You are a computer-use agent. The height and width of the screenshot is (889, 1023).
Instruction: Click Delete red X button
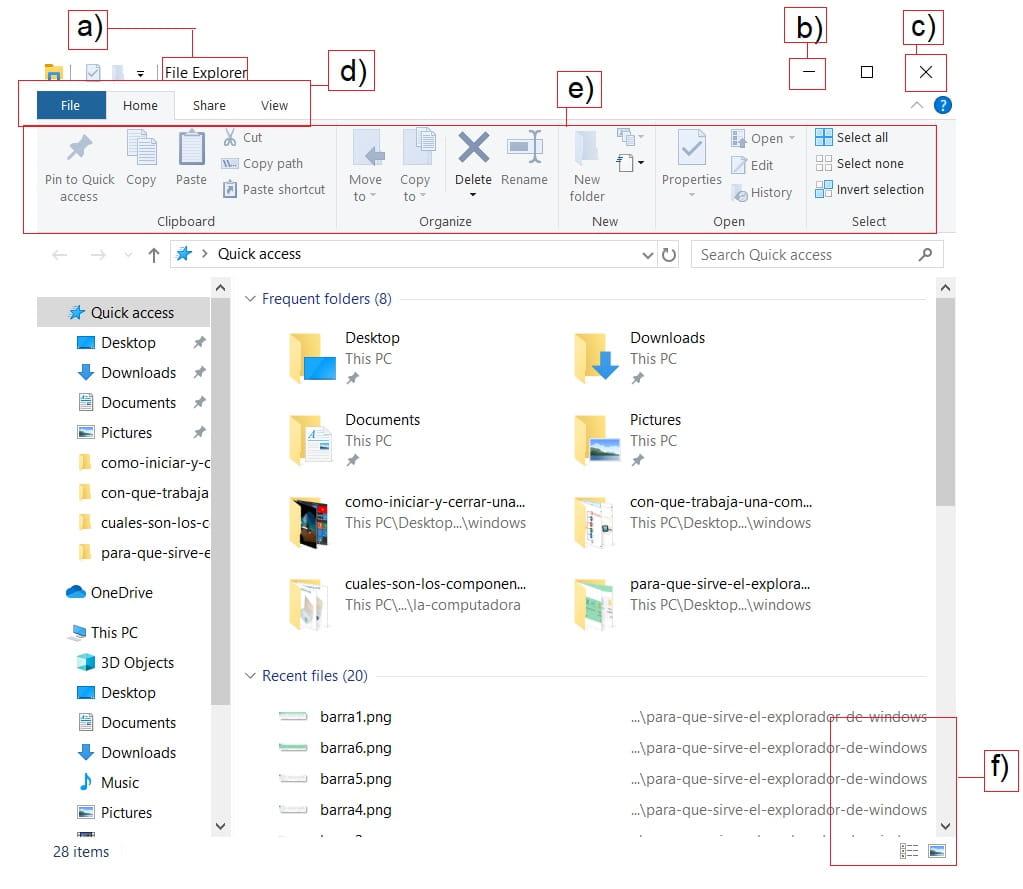point(474,147)
